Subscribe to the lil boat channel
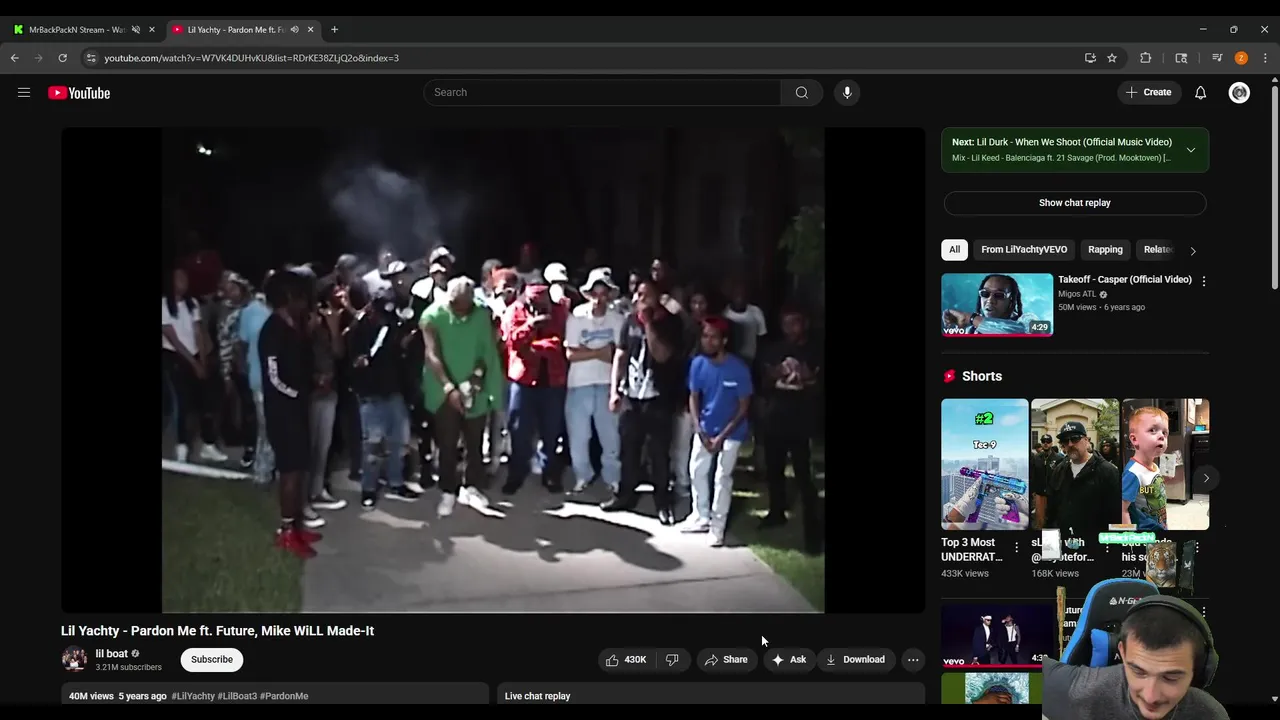This screenshot has height=720, width=1280. pyautogui.click(x=212, y=659)
